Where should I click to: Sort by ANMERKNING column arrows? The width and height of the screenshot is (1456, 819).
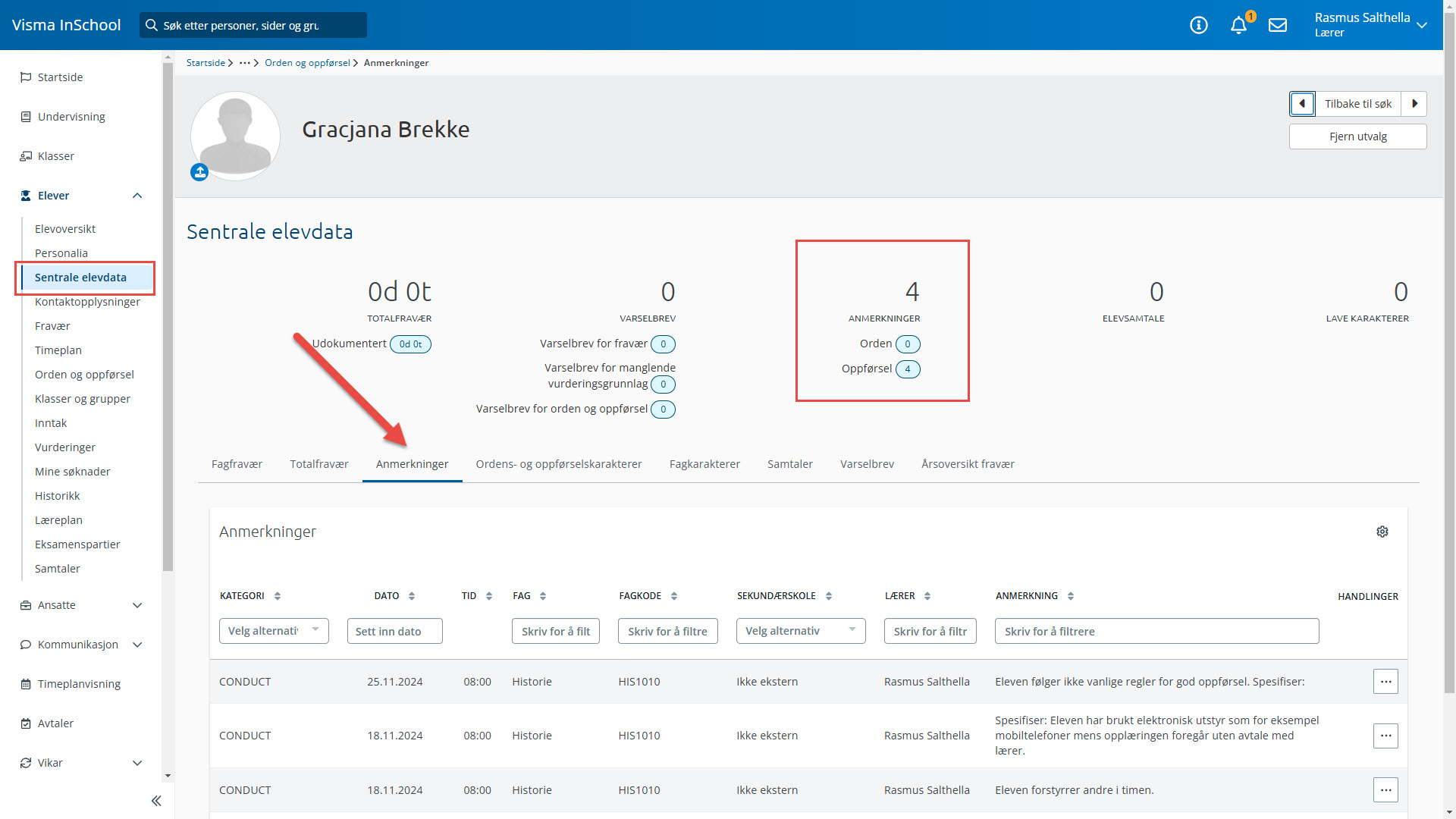[x=1071, y=596]
